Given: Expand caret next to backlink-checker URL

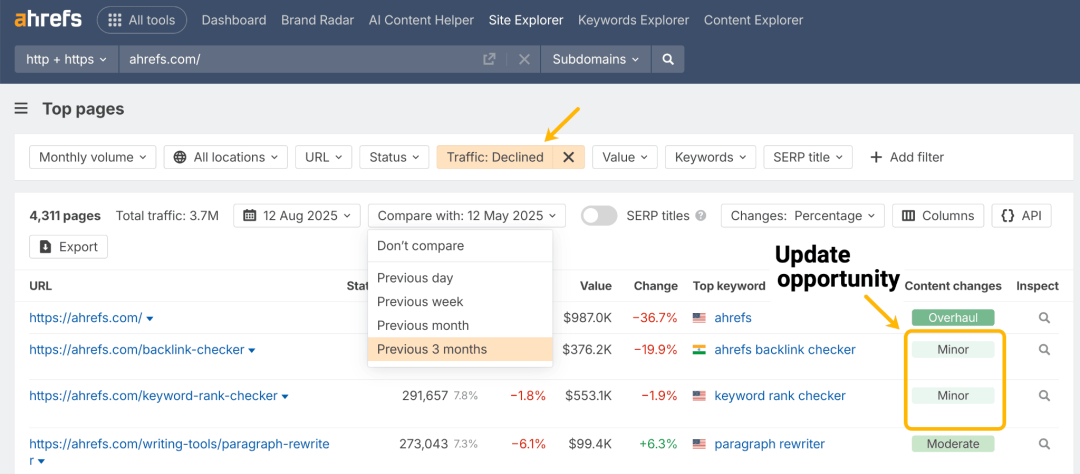Looking at the screenshot, I should tap(252, 350).
